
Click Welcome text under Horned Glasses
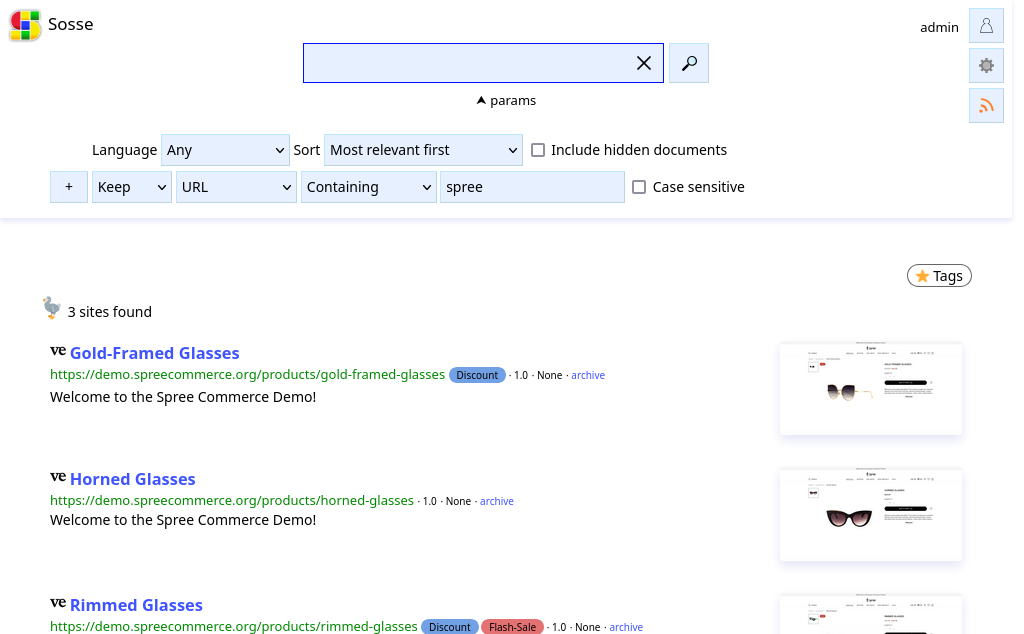click(183, 520)
